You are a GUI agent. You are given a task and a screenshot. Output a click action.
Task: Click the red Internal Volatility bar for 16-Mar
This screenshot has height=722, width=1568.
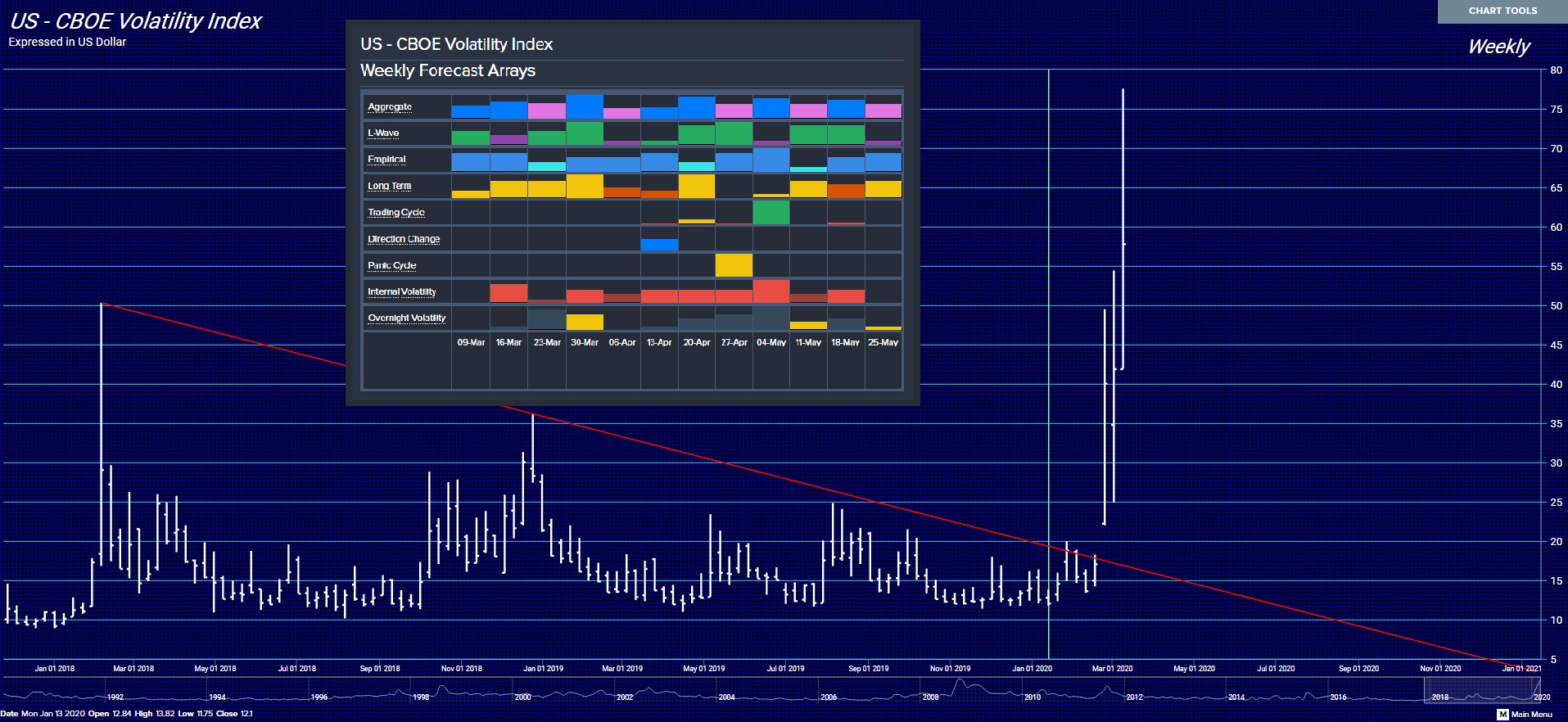click(508, 293)
